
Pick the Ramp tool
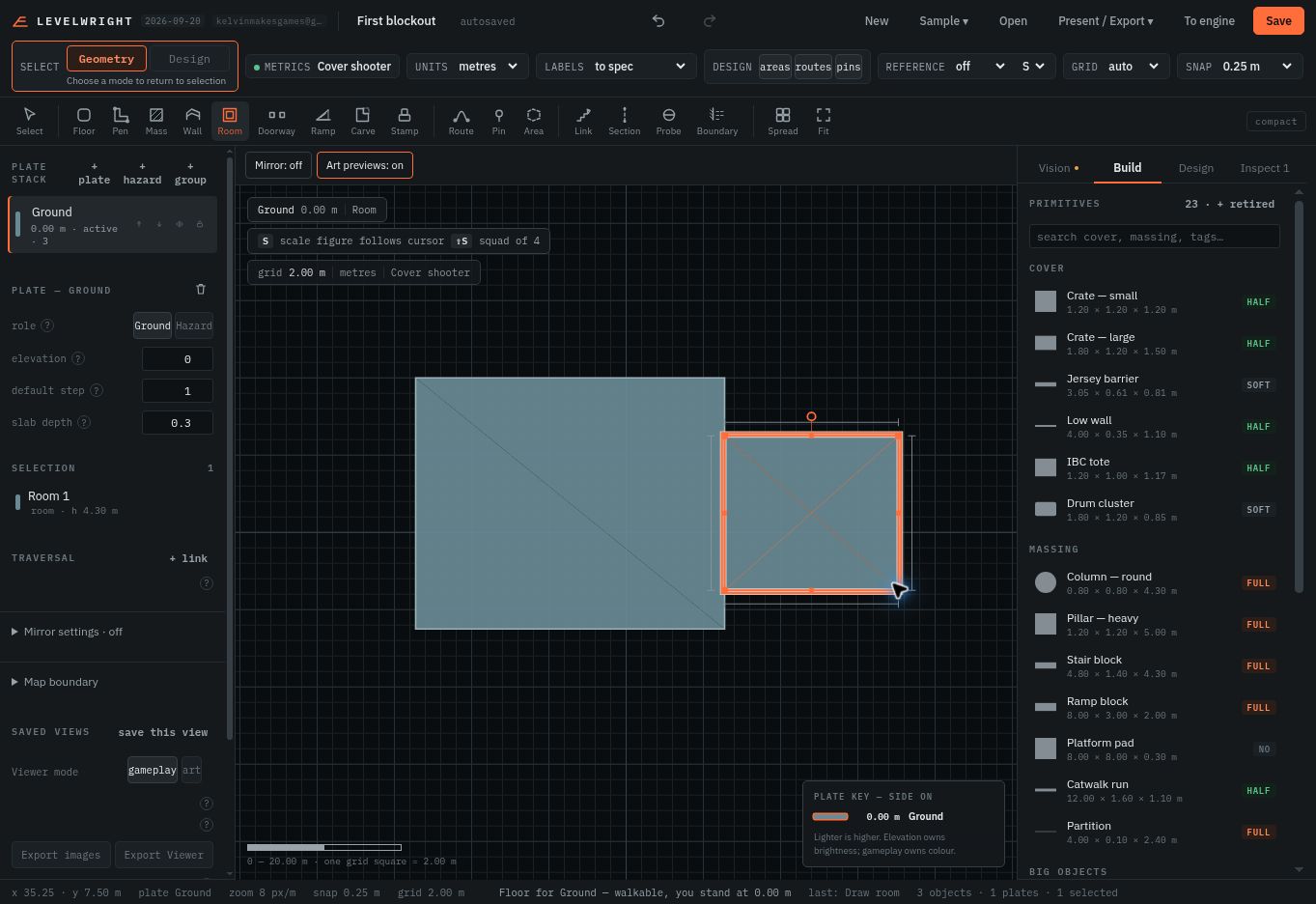click(322, 121)
